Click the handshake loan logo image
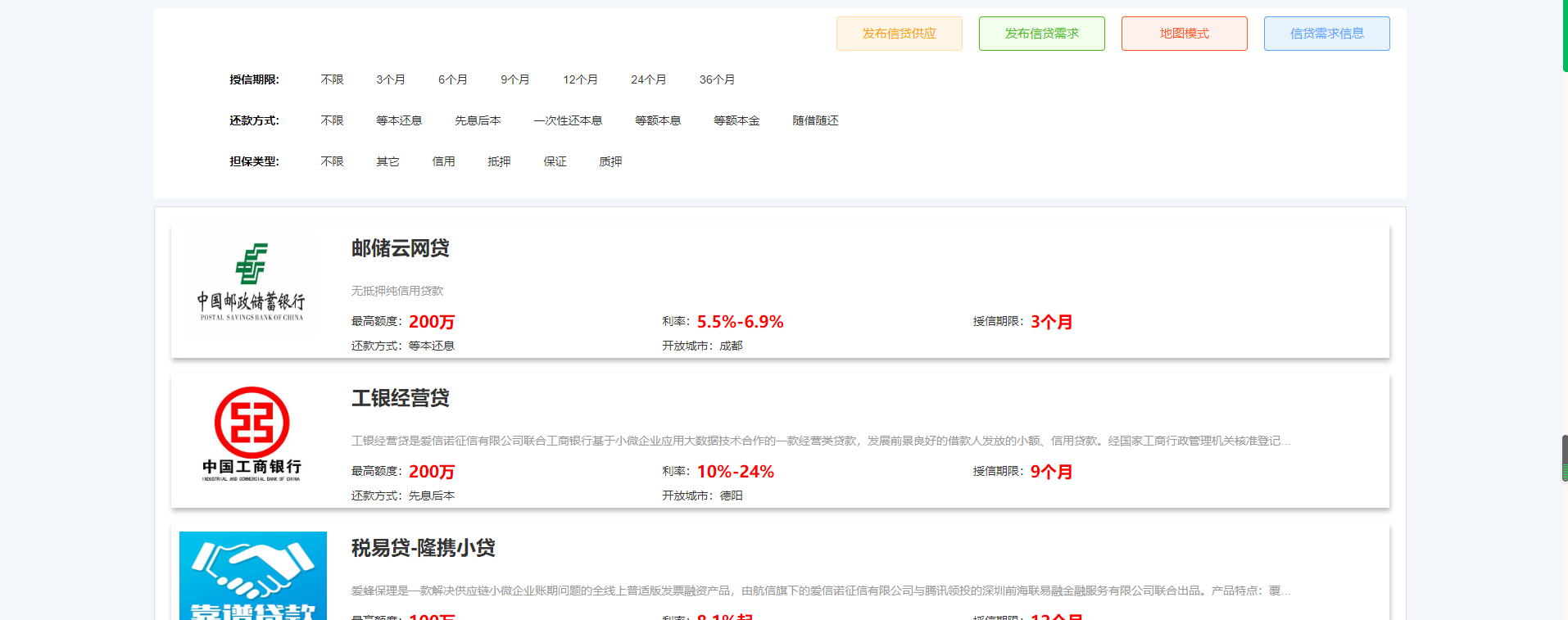 252,575
